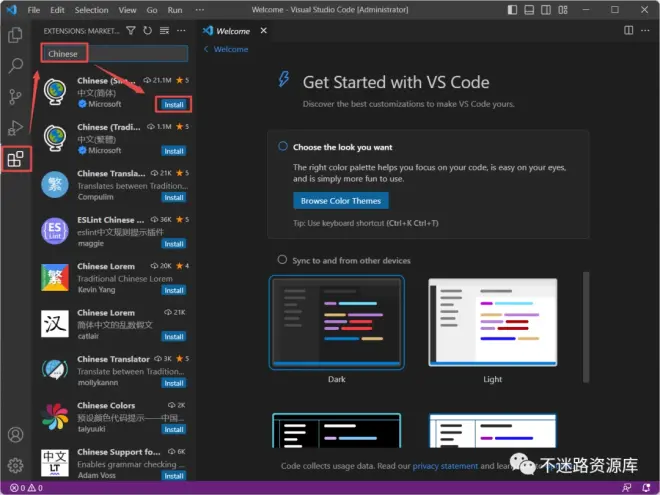Toggle primary side bar layout icon
Image resolution: width=660 pixels, height=495 pixels.
[512, 10]
